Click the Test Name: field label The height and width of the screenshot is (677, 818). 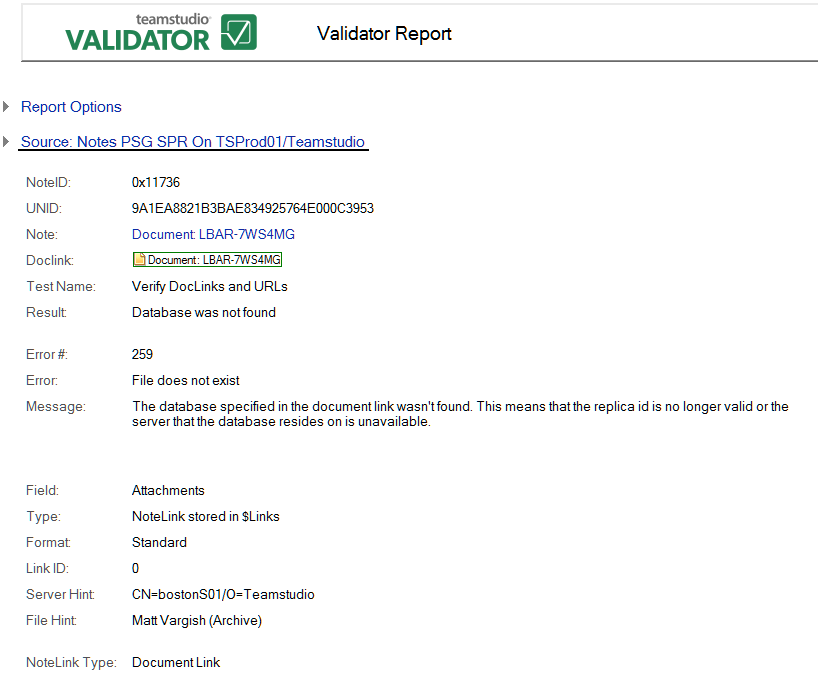click(x=61, y=286)
